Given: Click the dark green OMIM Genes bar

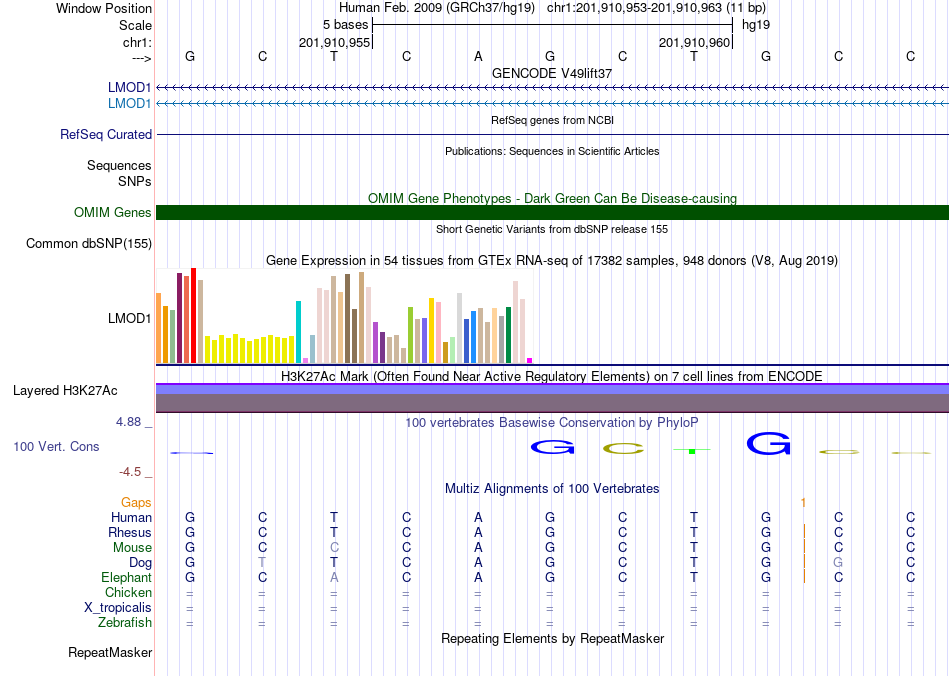Looking at the screenshot, I should (x=552, y=212).
